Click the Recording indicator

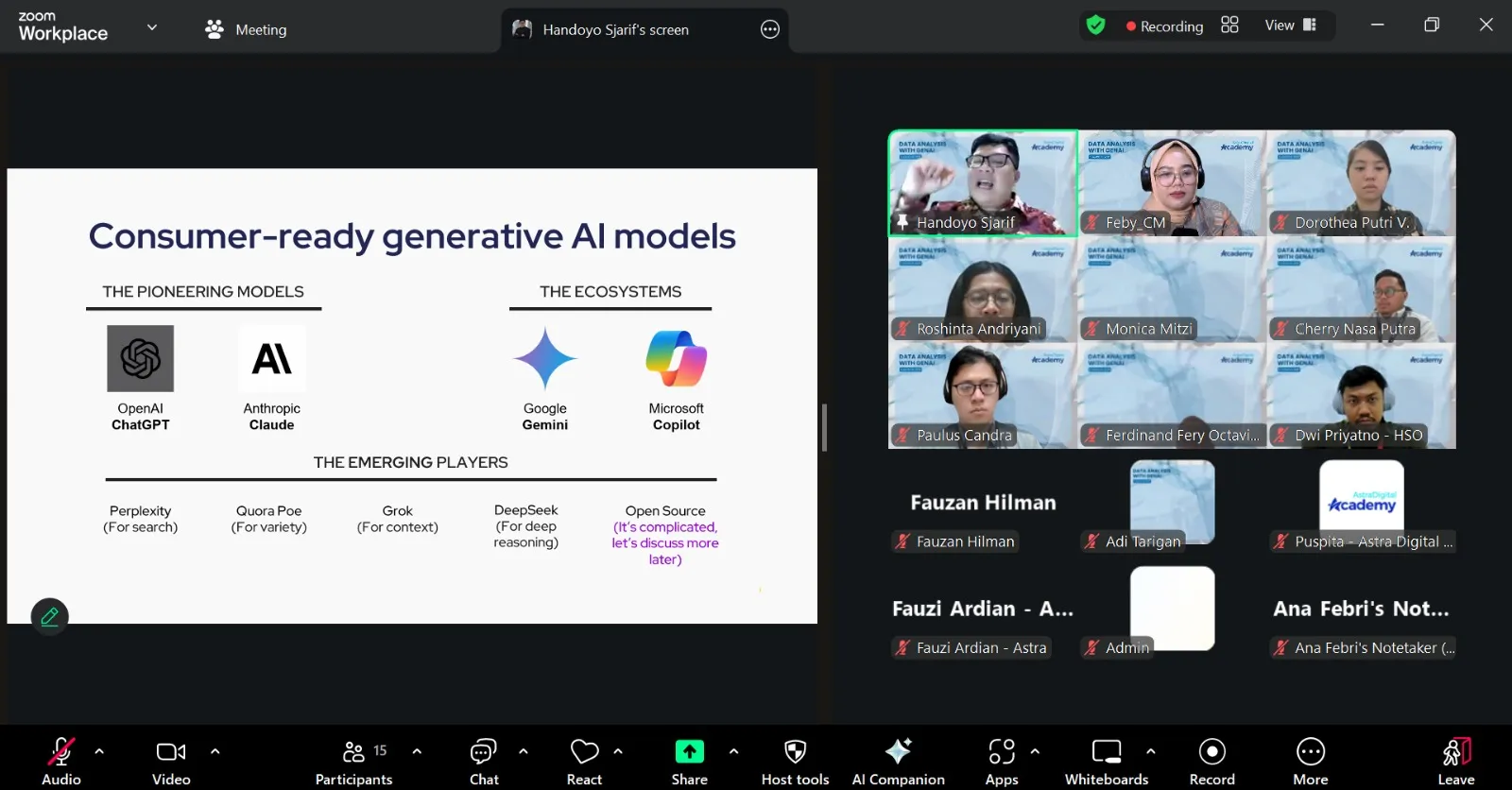click(x=1164, y=26)
